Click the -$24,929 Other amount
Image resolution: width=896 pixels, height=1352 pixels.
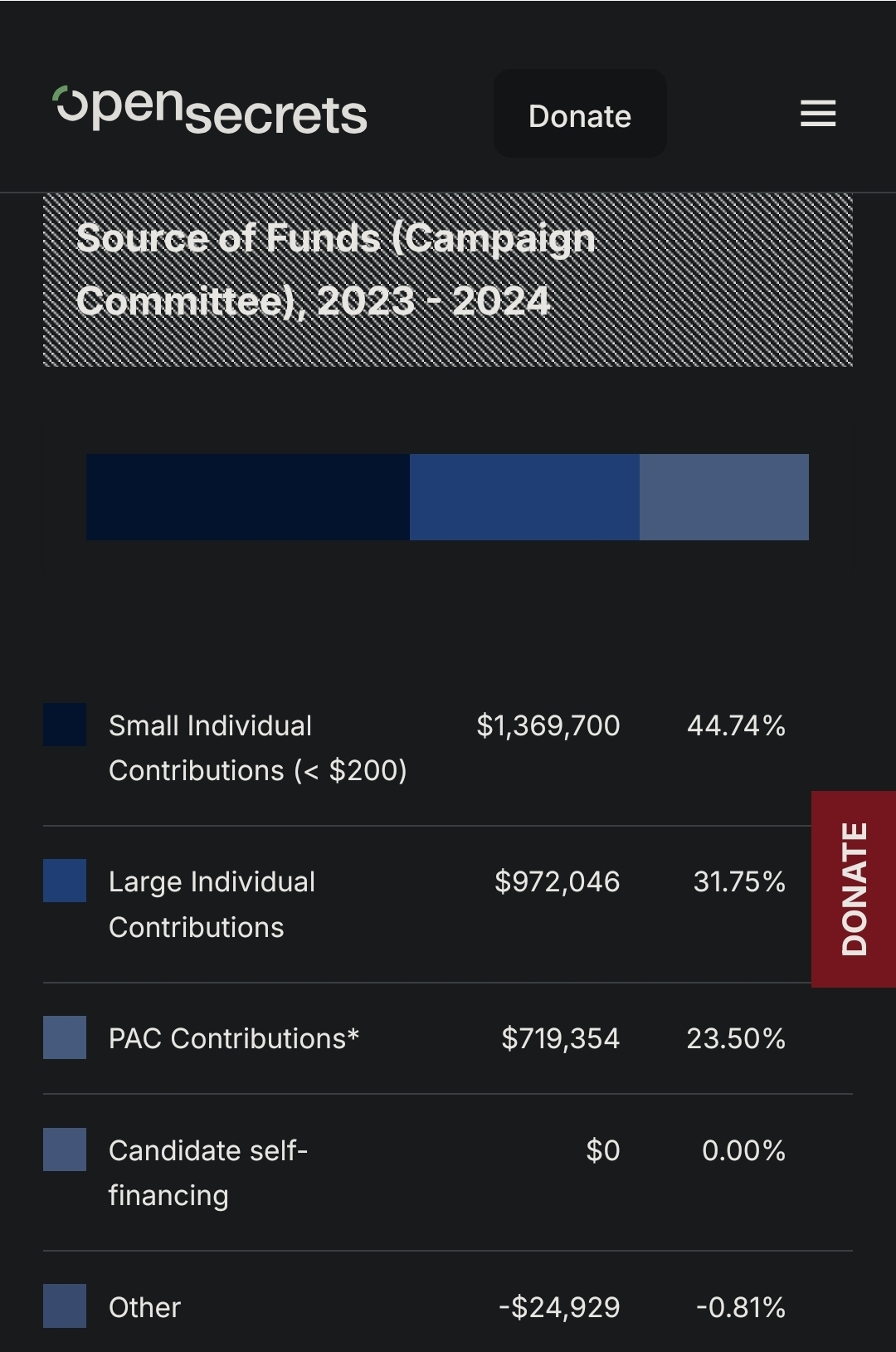pyautogui.click(x=559, y=1307)
